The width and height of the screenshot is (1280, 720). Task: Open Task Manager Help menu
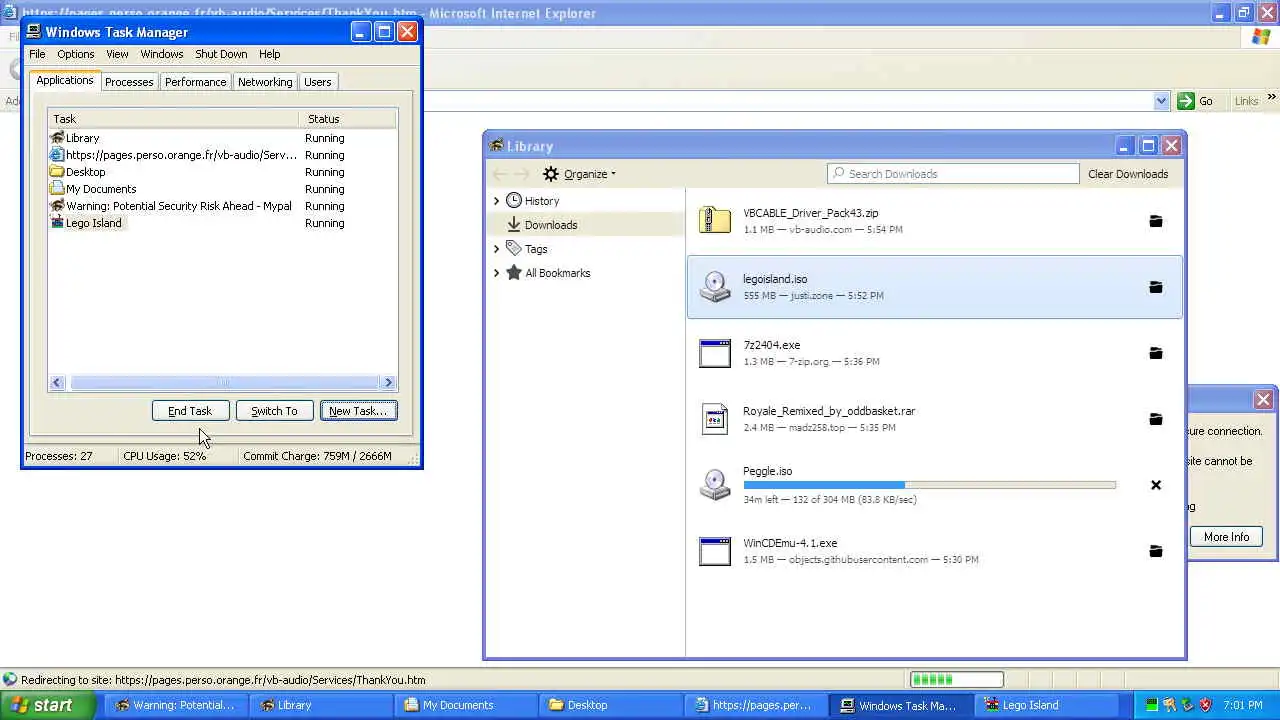coord(269,54)
